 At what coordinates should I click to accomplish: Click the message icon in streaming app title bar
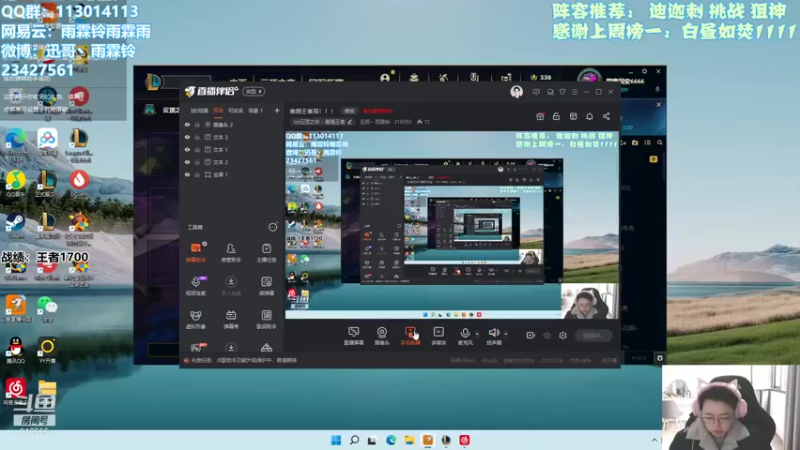[536, 92]
